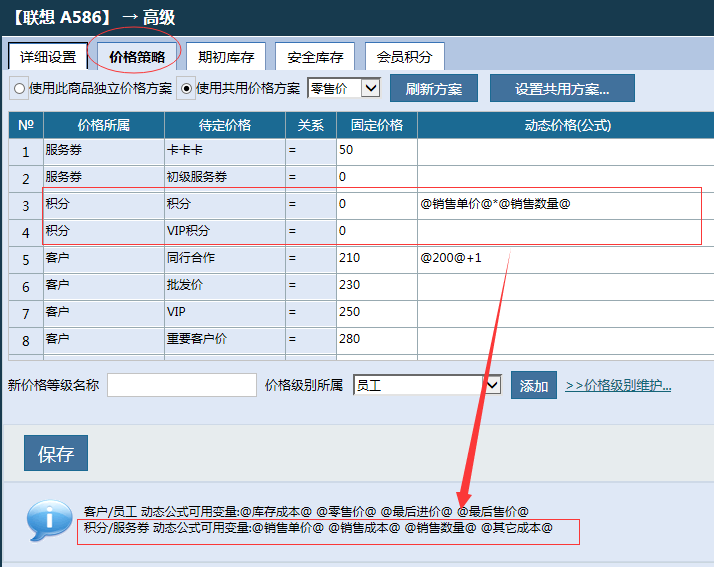Click the 价格所属 column header

point(104,125)
